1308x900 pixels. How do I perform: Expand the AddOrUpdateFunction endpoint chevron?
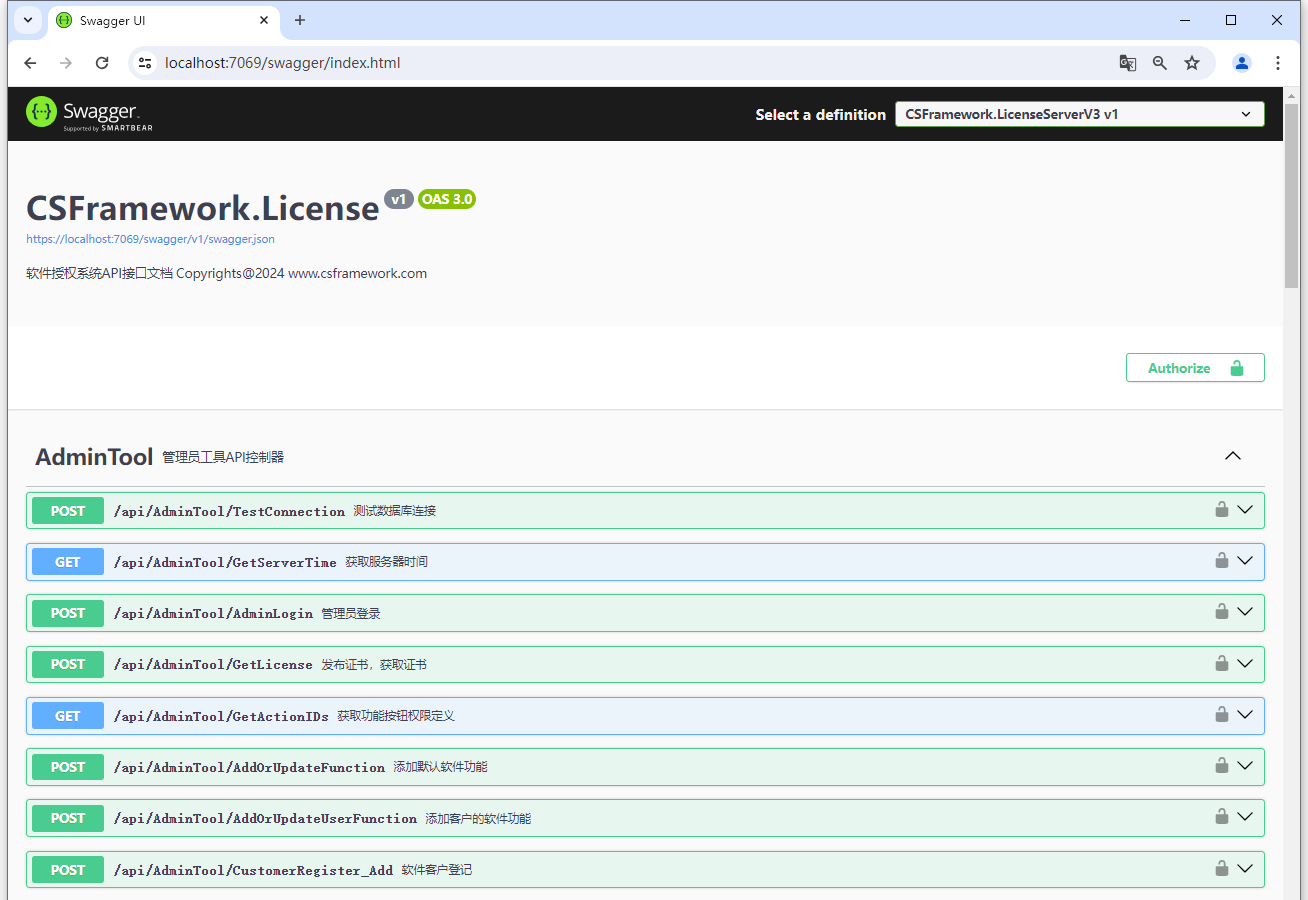1245,765
